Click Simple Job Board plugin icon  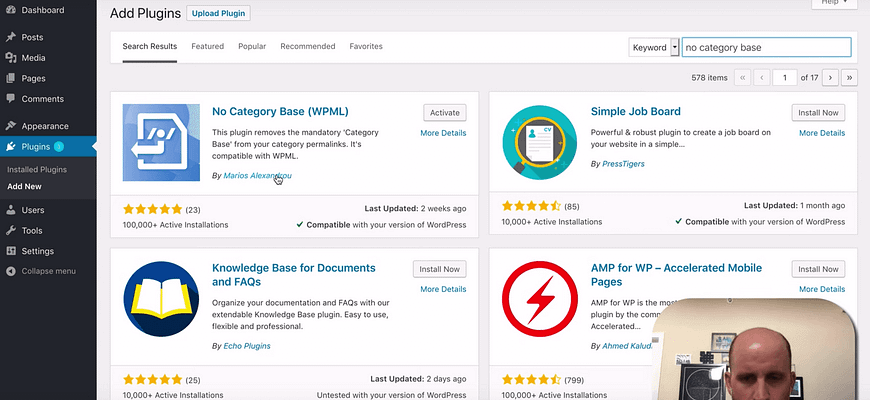click(540, 143)
